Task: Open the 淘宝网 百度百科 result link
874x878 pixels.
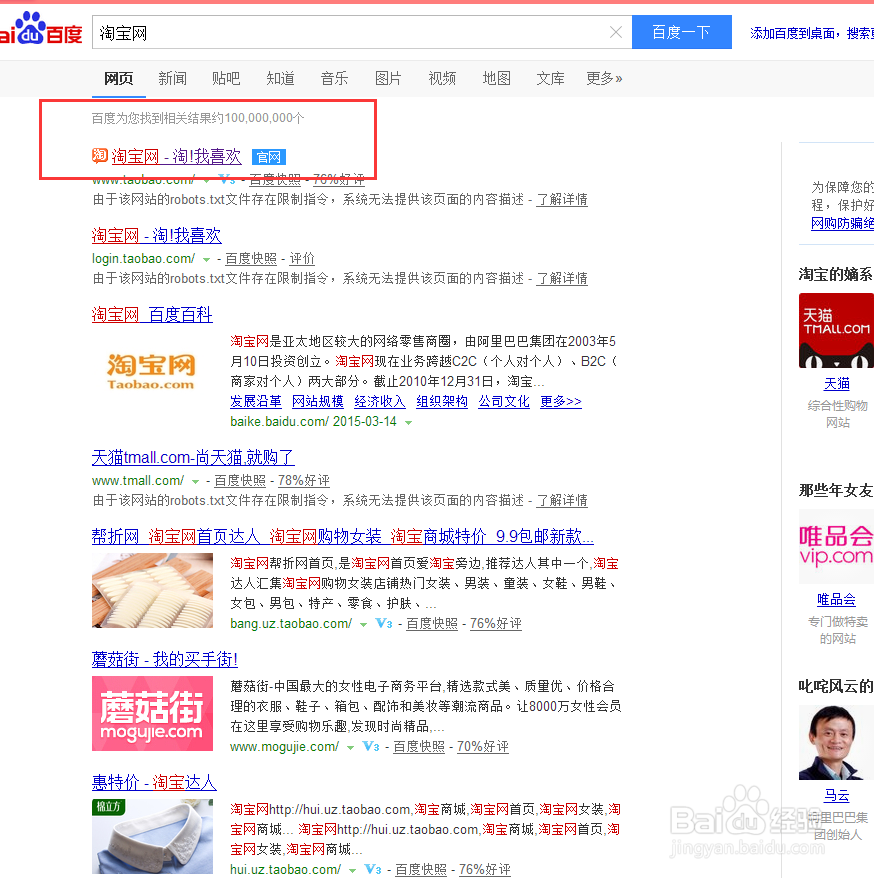Action: click(x=152, y=314)
